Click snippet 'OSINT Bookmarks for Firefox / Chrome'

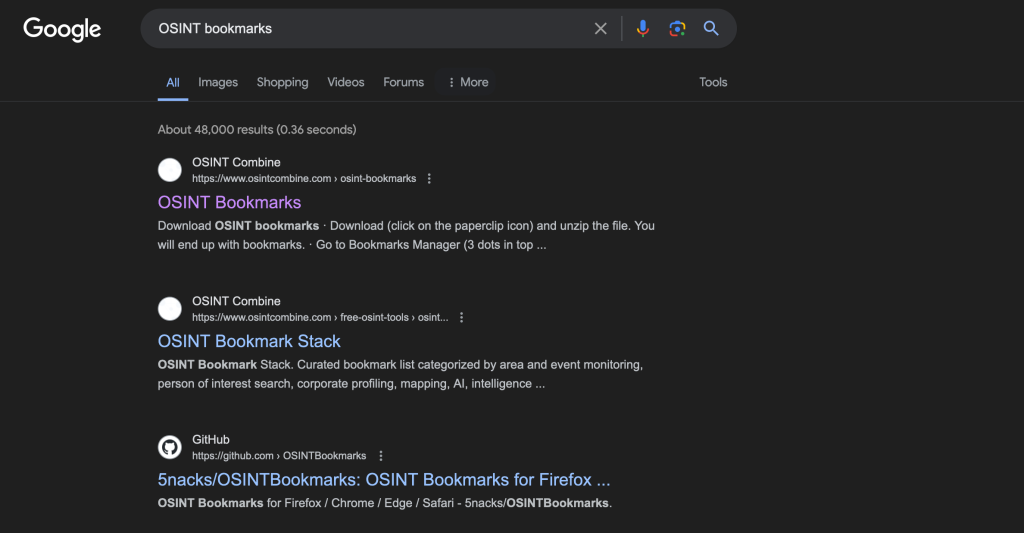(385, 503)
